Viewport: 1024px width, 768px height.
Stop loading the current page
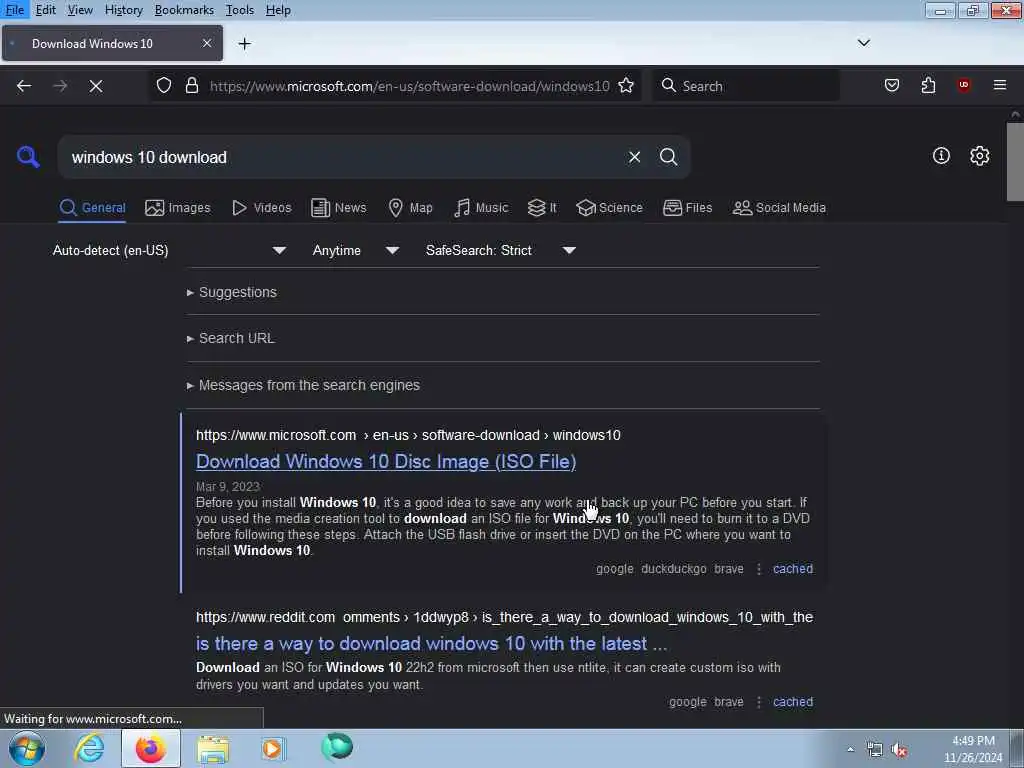click(x=96, y=86)
